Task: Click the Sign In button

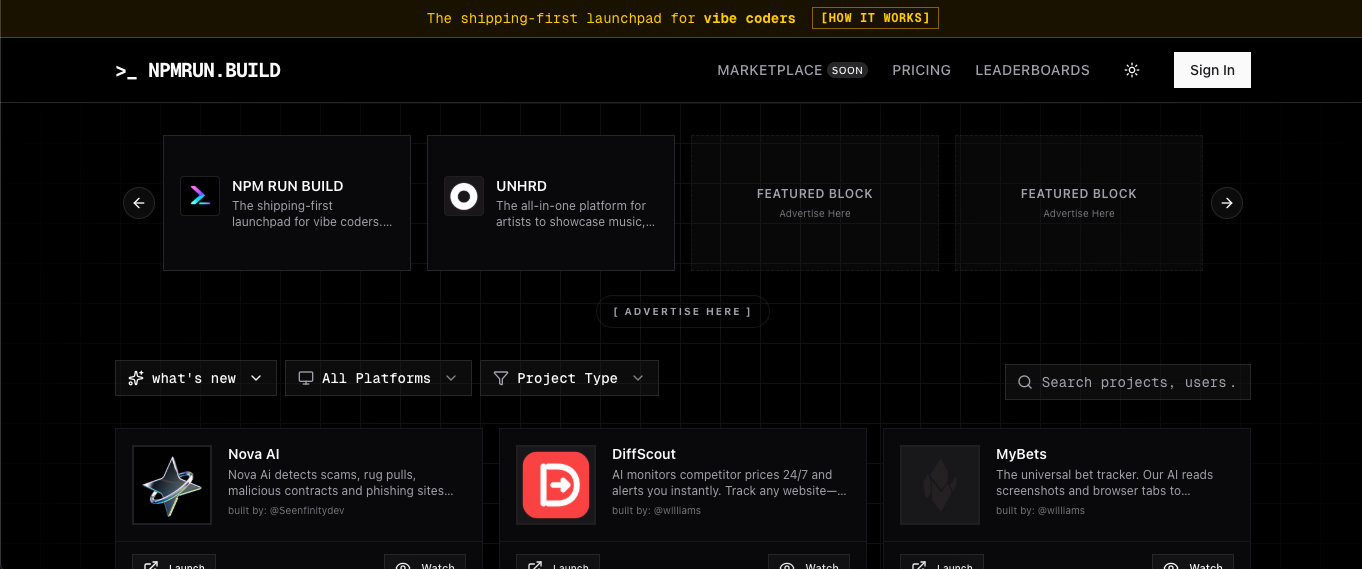Action: (x=1212, y=70)
